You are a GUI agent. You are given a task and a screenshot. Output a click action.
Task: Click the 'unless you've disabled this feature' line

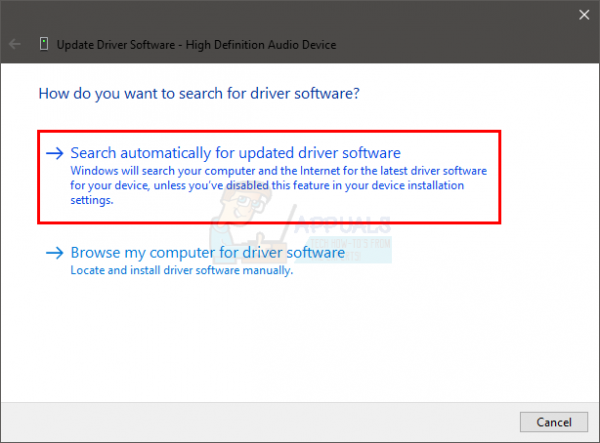(x=267, y=186)
